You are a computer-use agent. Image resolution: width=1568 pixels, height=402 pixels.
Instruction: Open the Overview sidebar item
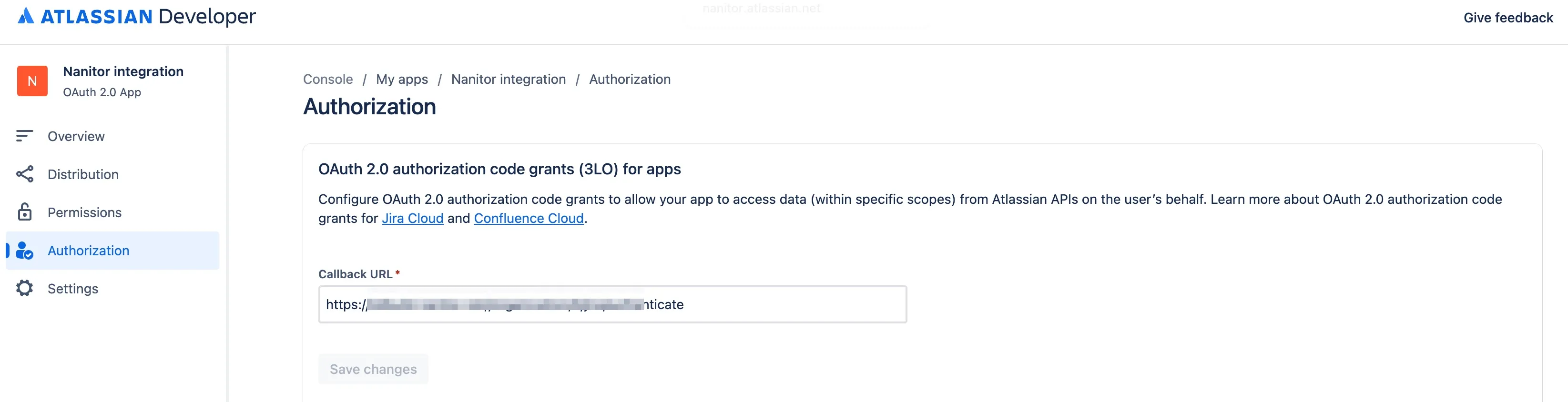pos(76,136)
